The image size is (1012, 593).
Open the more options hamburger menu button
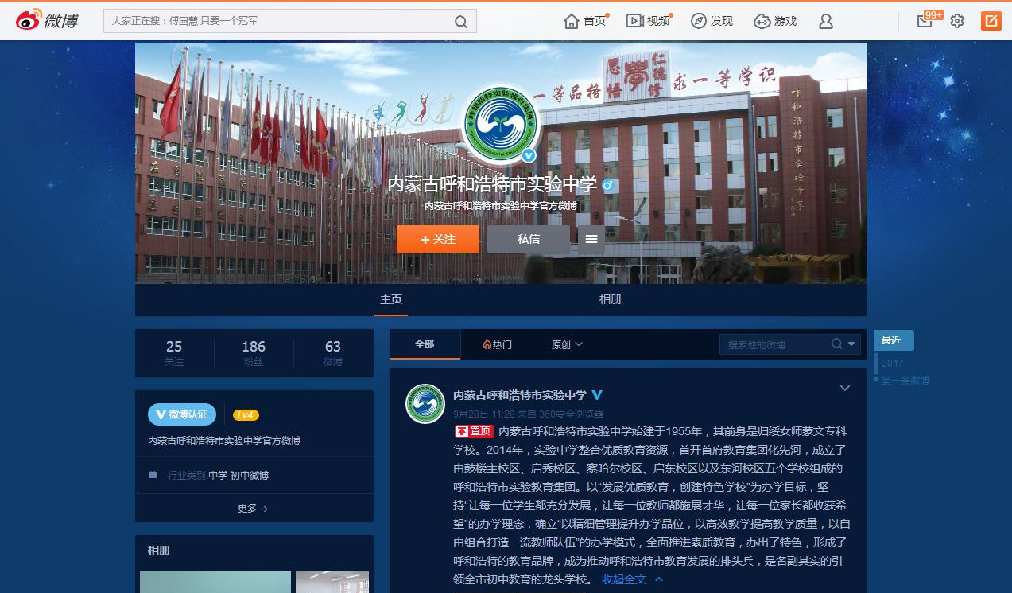pos(591,239)
